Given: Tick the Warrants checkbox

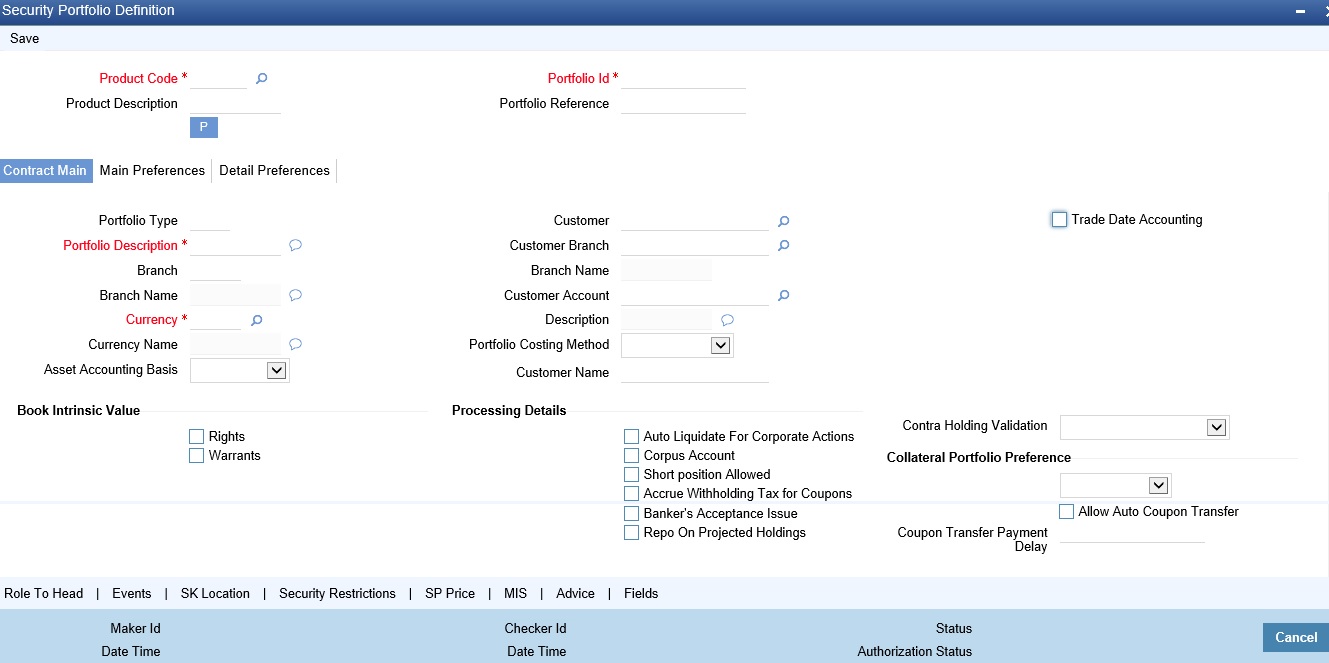Looking at the screenshot, I should 196,456.
